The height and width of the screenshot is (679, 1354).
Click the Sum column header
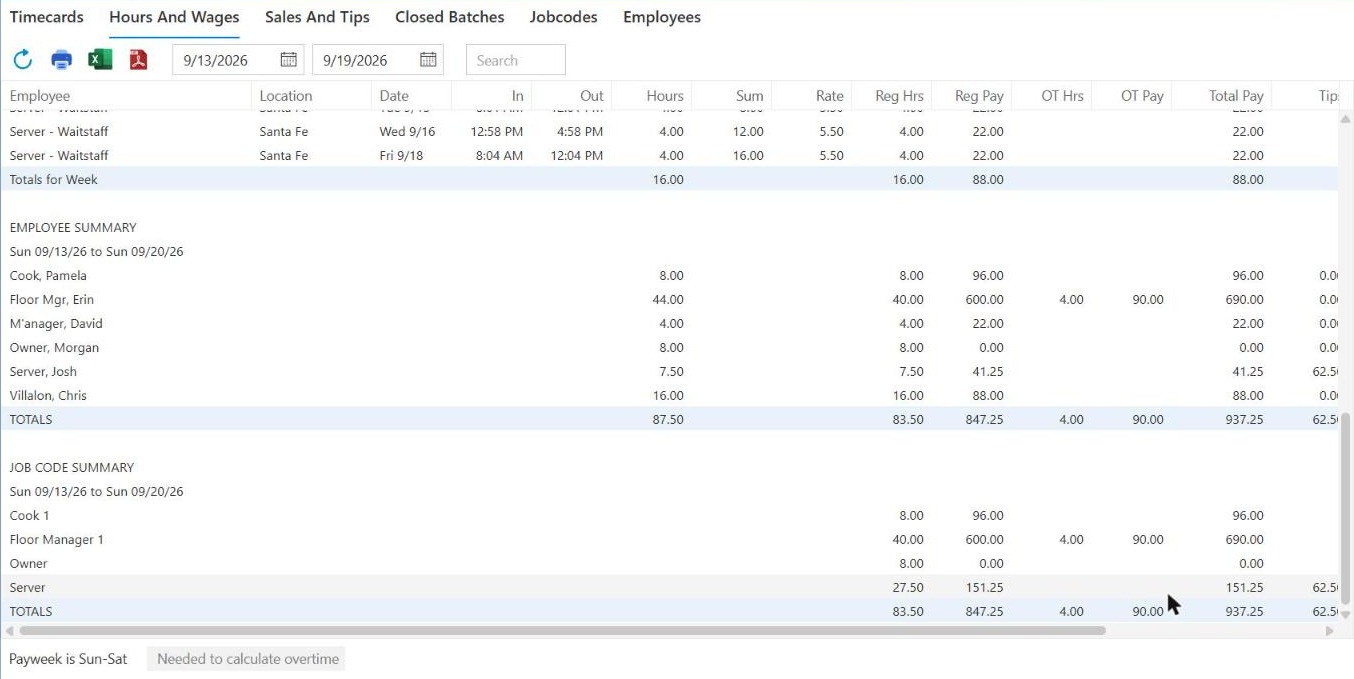click(x=731, y=96)
